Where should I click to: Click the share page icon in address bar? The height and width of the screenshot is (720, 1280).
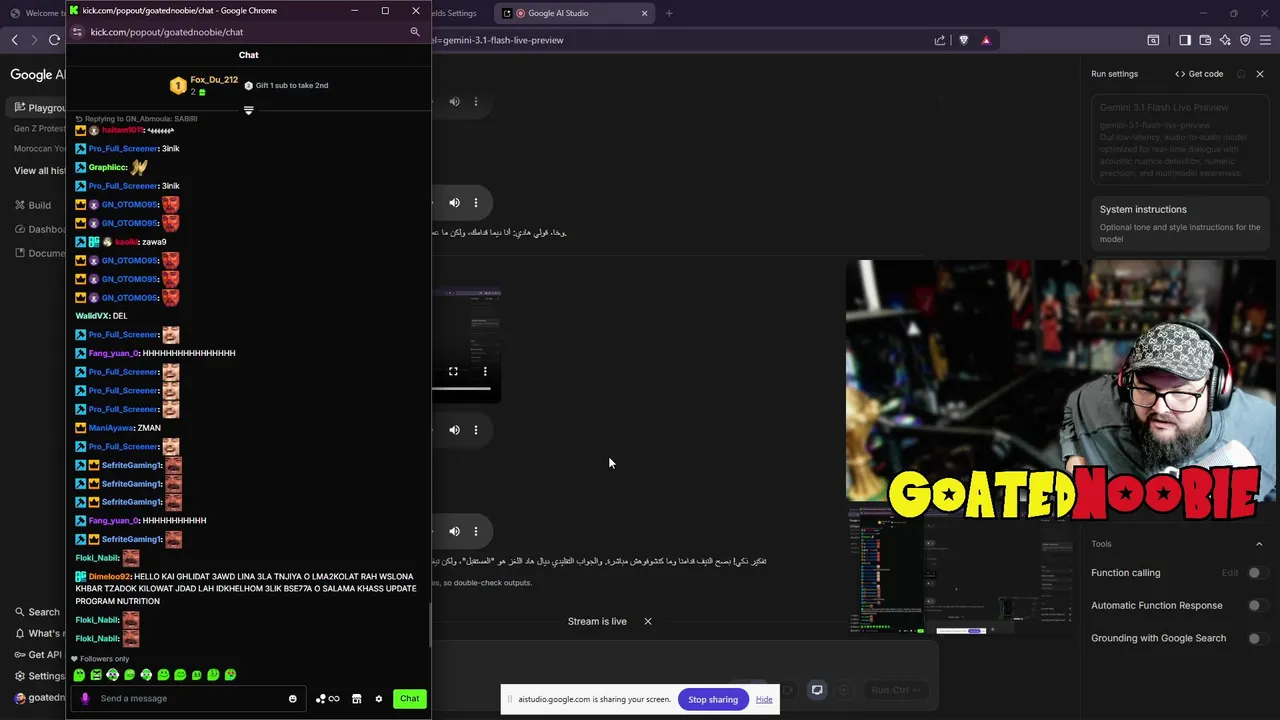click(940, 40)
